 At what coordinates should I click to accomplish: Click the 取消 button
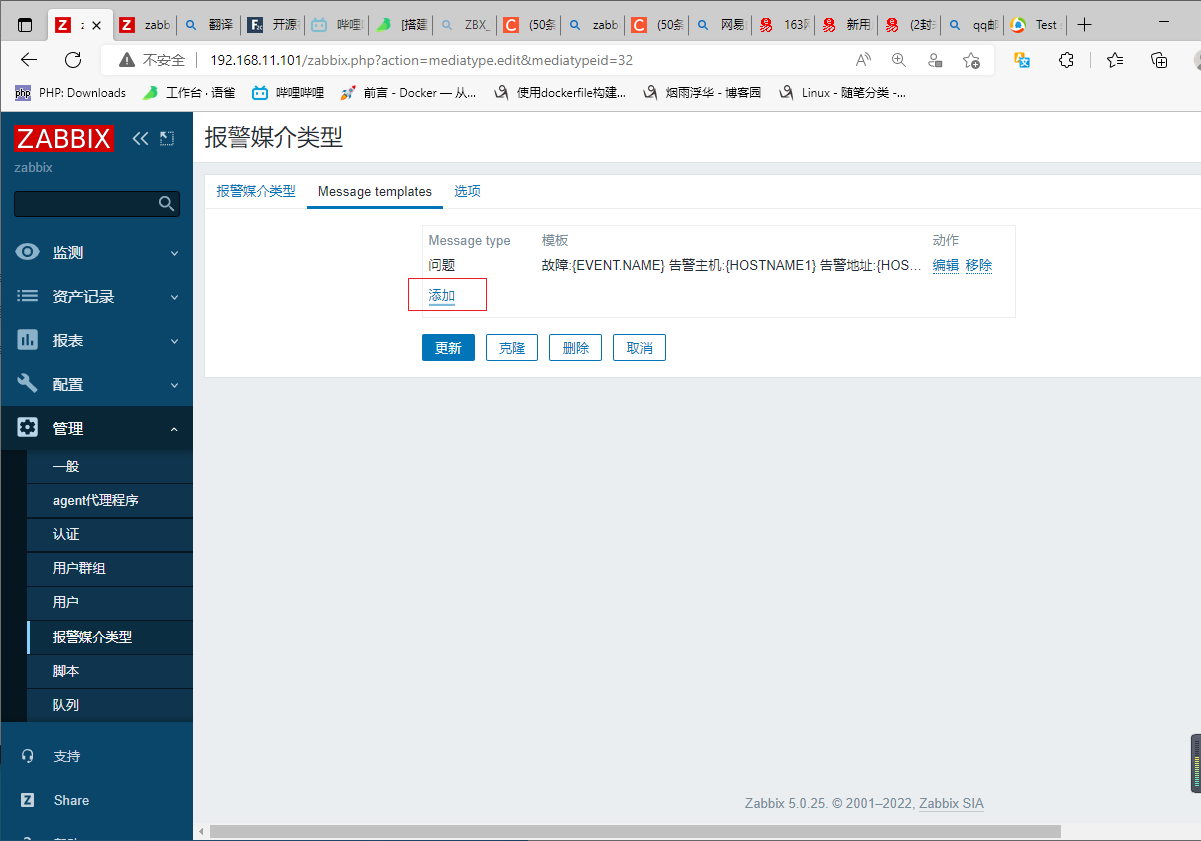click(639, 348)
